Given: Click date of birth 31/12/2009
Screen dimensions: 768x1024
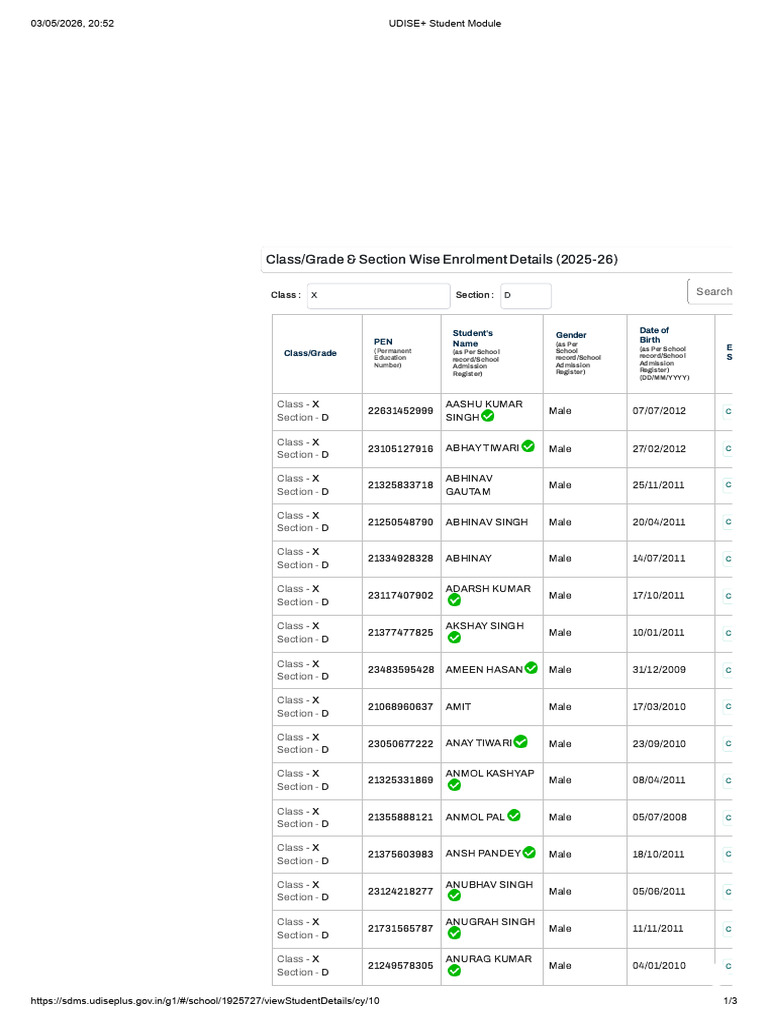Looking at the screenshot, I should click(659, 670).
